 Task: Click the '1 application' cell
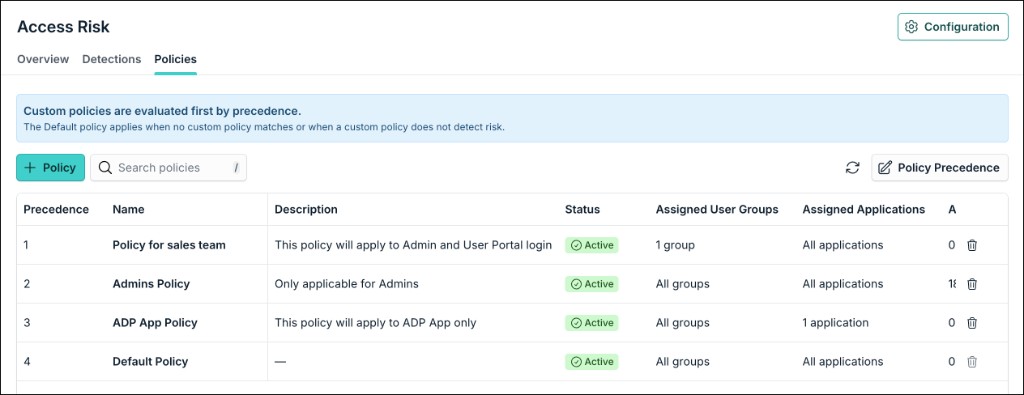835,323
